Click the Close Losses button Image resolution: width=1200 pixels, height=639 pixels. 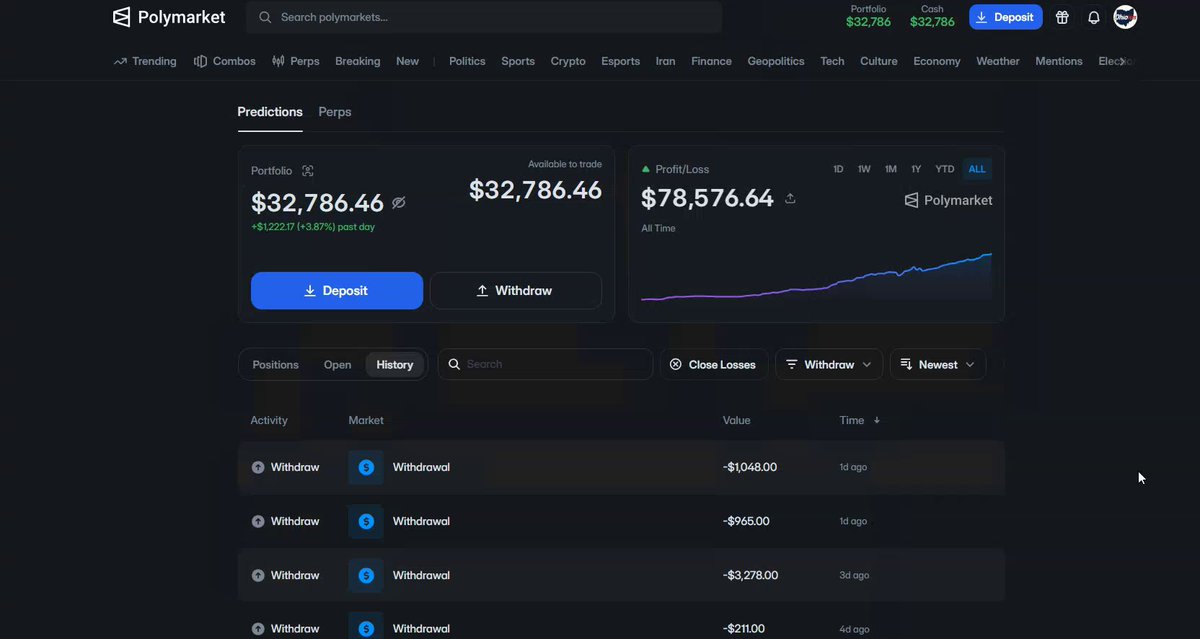(713, 365)
